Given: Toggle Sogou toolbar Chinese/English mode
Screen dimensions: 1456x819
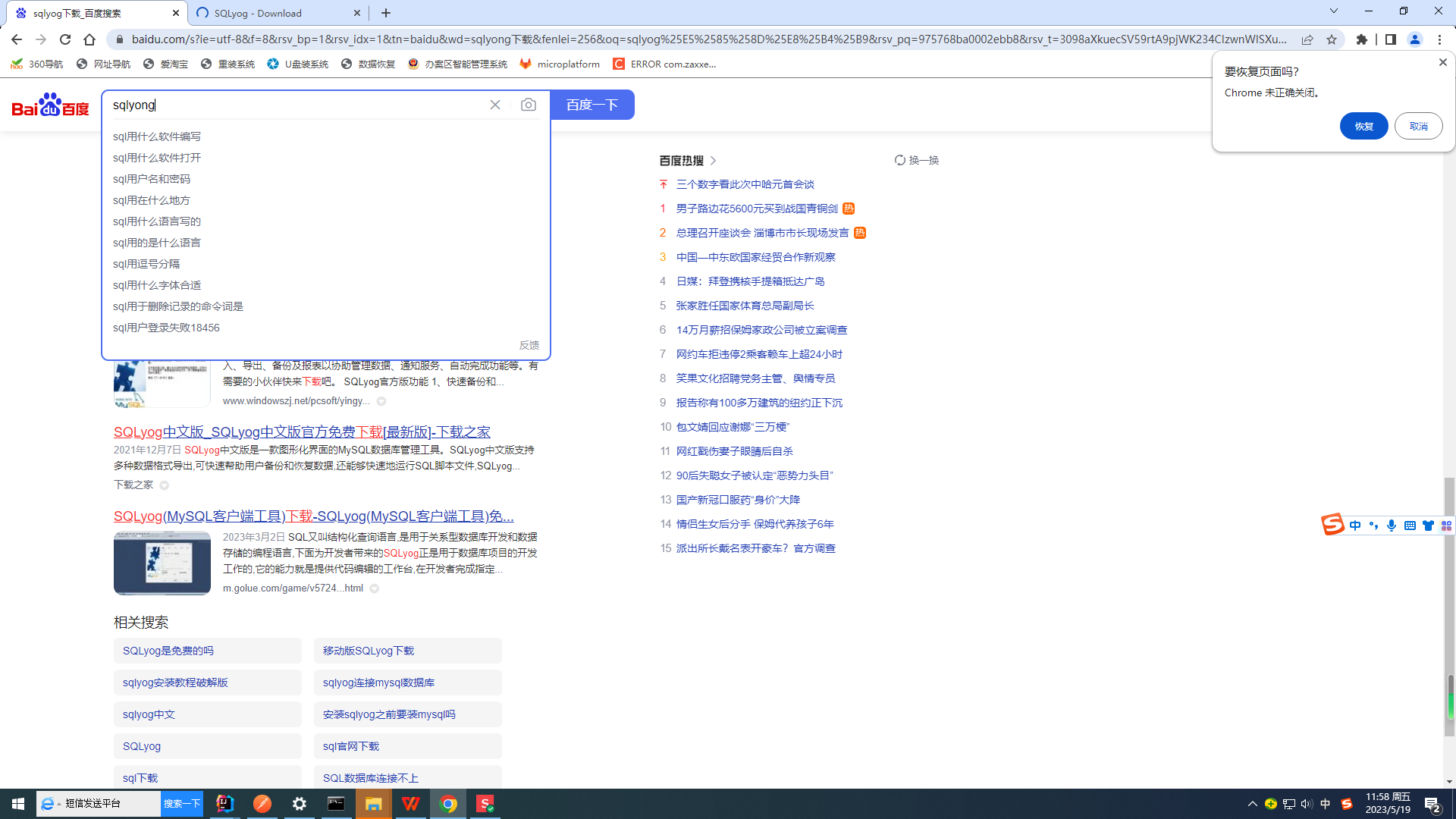Looking at the screenshot, I should click(1355, 526).
